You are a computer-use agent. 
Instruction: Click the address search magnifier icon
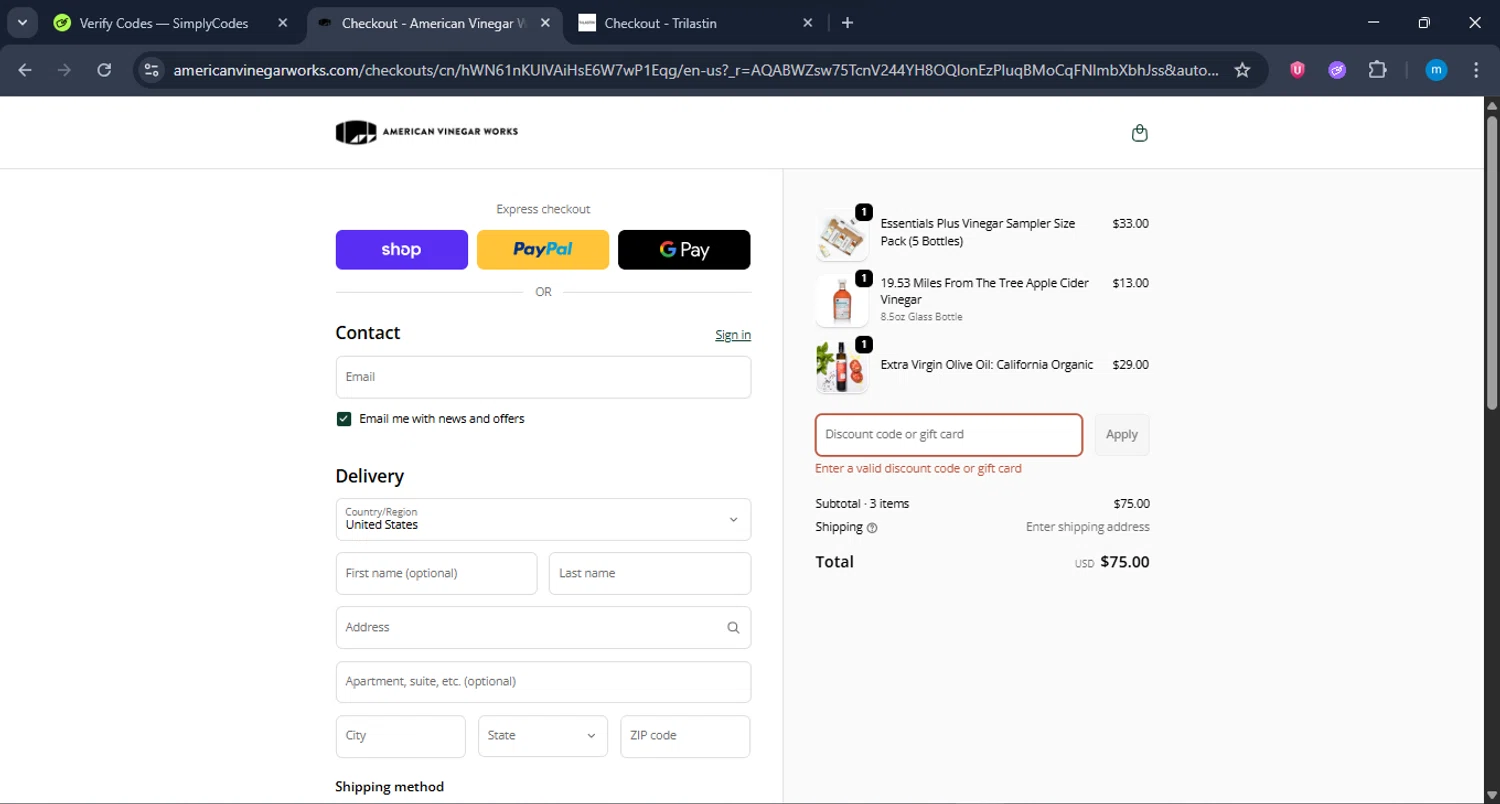(x=733, y=628)
